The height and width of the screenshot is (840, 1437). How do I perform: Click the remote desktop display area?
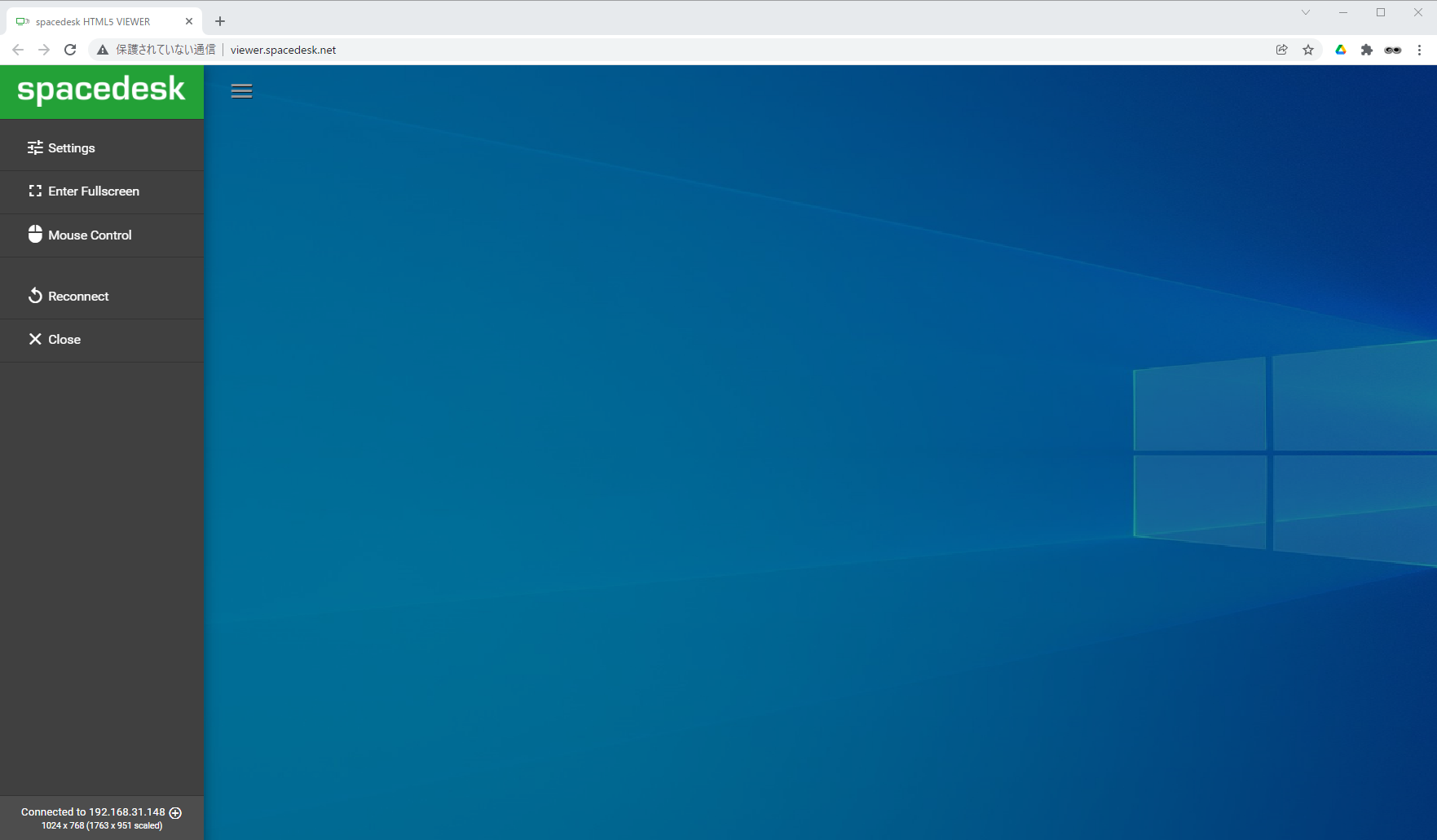coord(820,452)
